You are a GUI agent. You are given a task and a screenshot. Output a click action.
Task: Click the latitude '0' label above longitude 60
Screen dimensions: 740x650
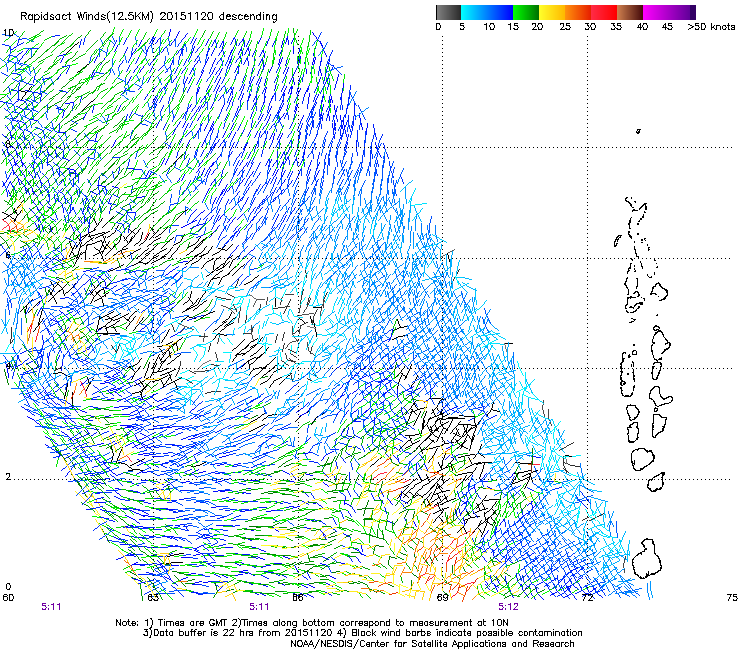point(8,587)
